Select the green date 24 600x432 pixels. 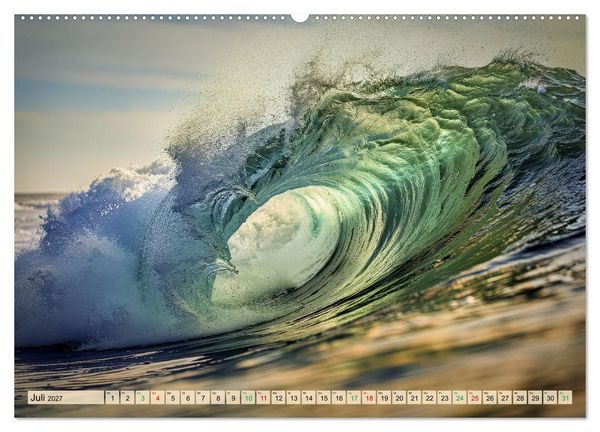point(460,398)
